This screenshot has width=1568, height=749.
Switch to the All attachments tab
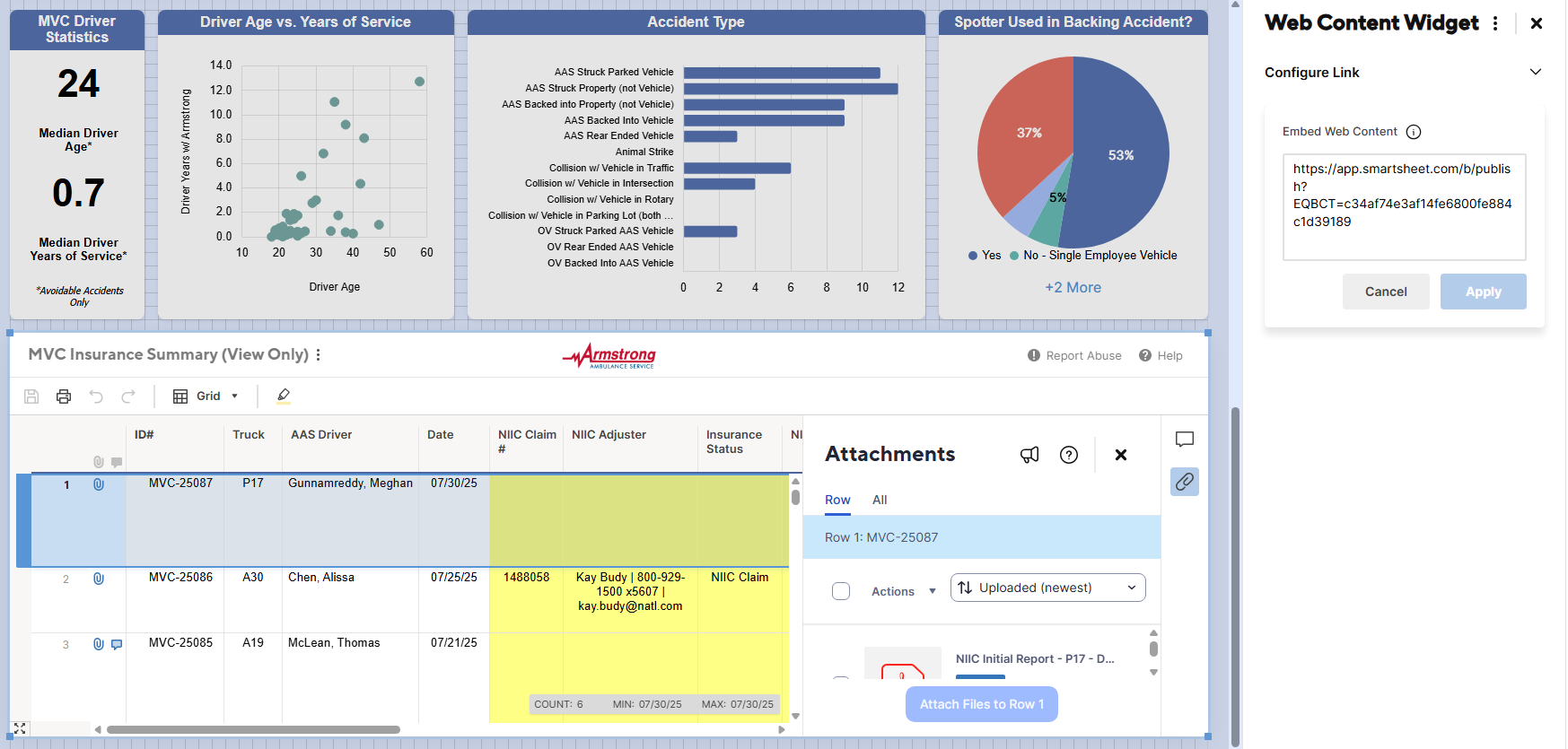[x=880, y=501]
